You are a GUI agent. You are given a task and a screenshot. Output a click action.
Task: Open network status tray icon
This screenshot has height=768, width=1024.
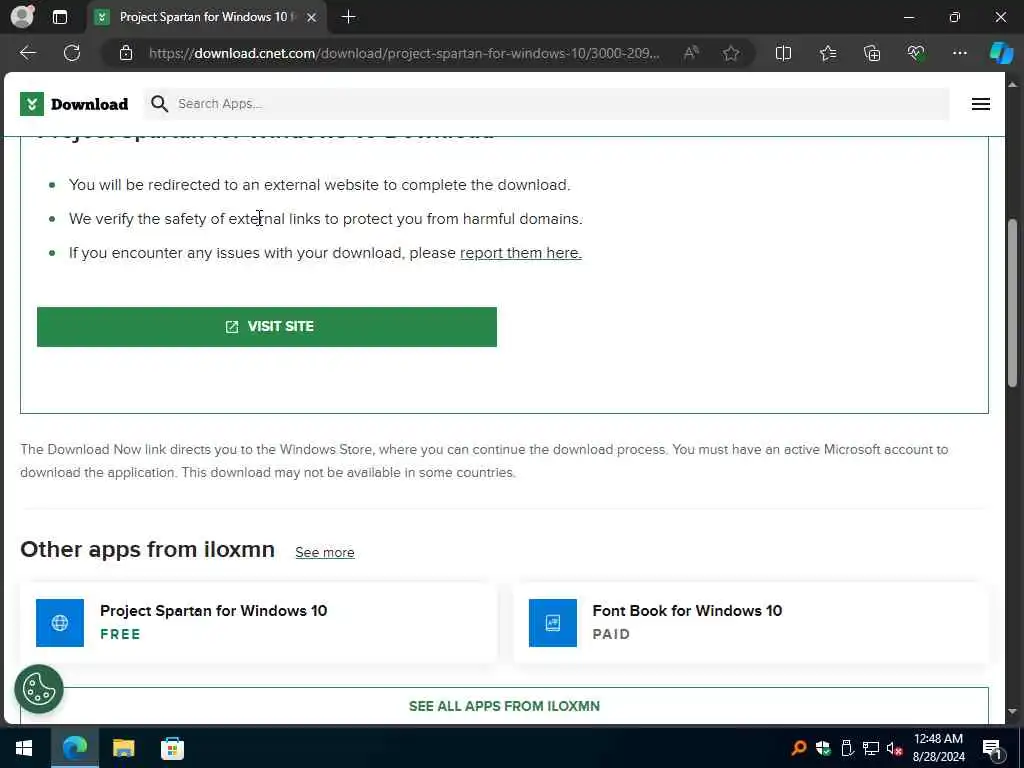[871, 748]
